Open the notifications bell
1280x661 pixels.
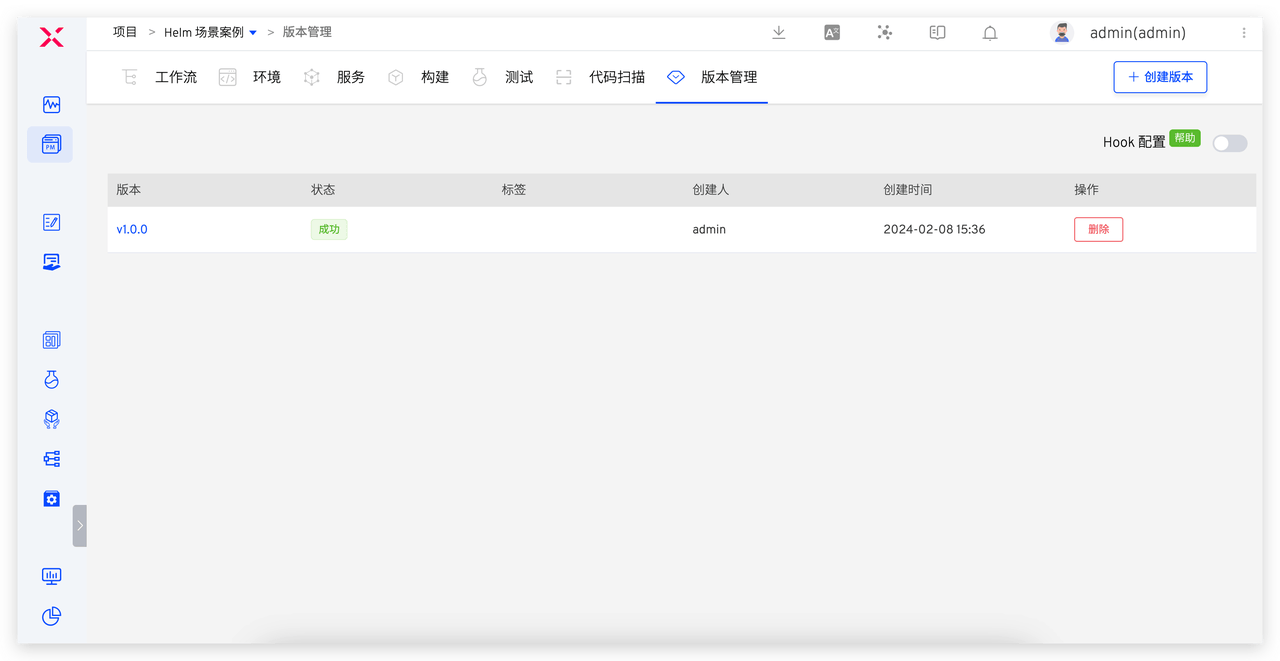(x=989, y=33)
